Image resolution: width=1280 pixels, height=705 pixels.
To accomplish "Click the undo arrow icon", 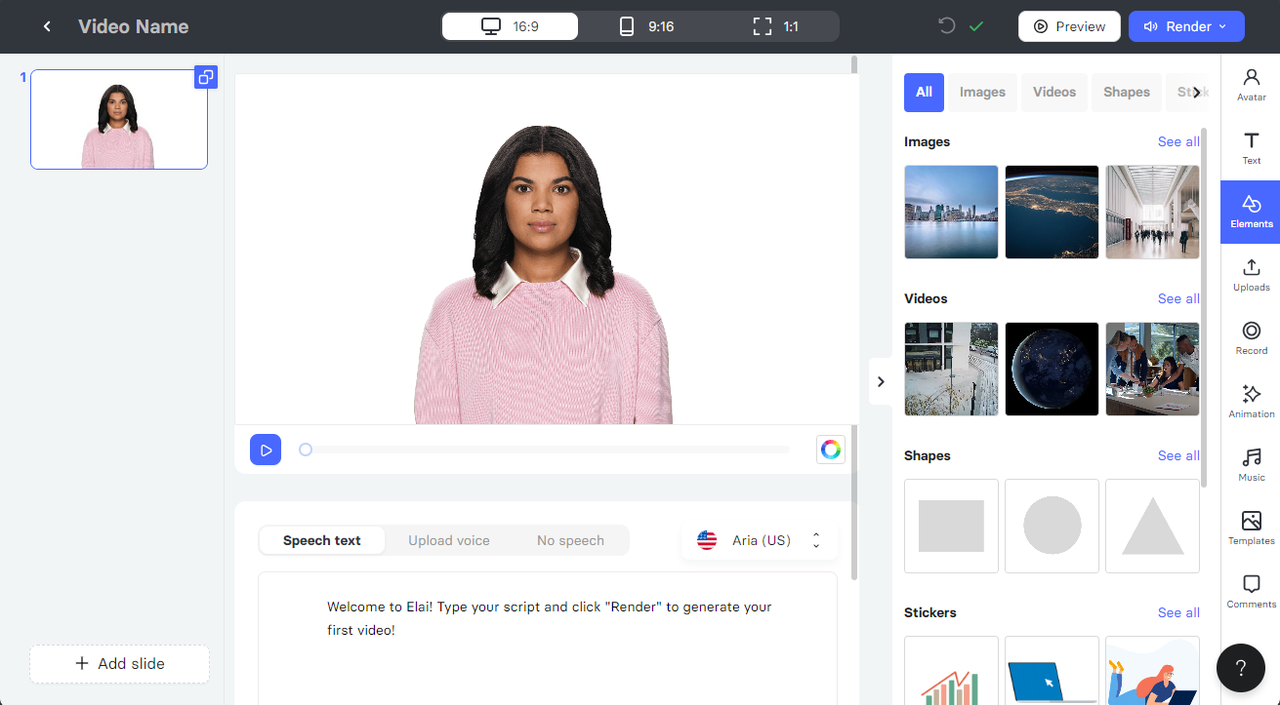I will coord(946,26).
